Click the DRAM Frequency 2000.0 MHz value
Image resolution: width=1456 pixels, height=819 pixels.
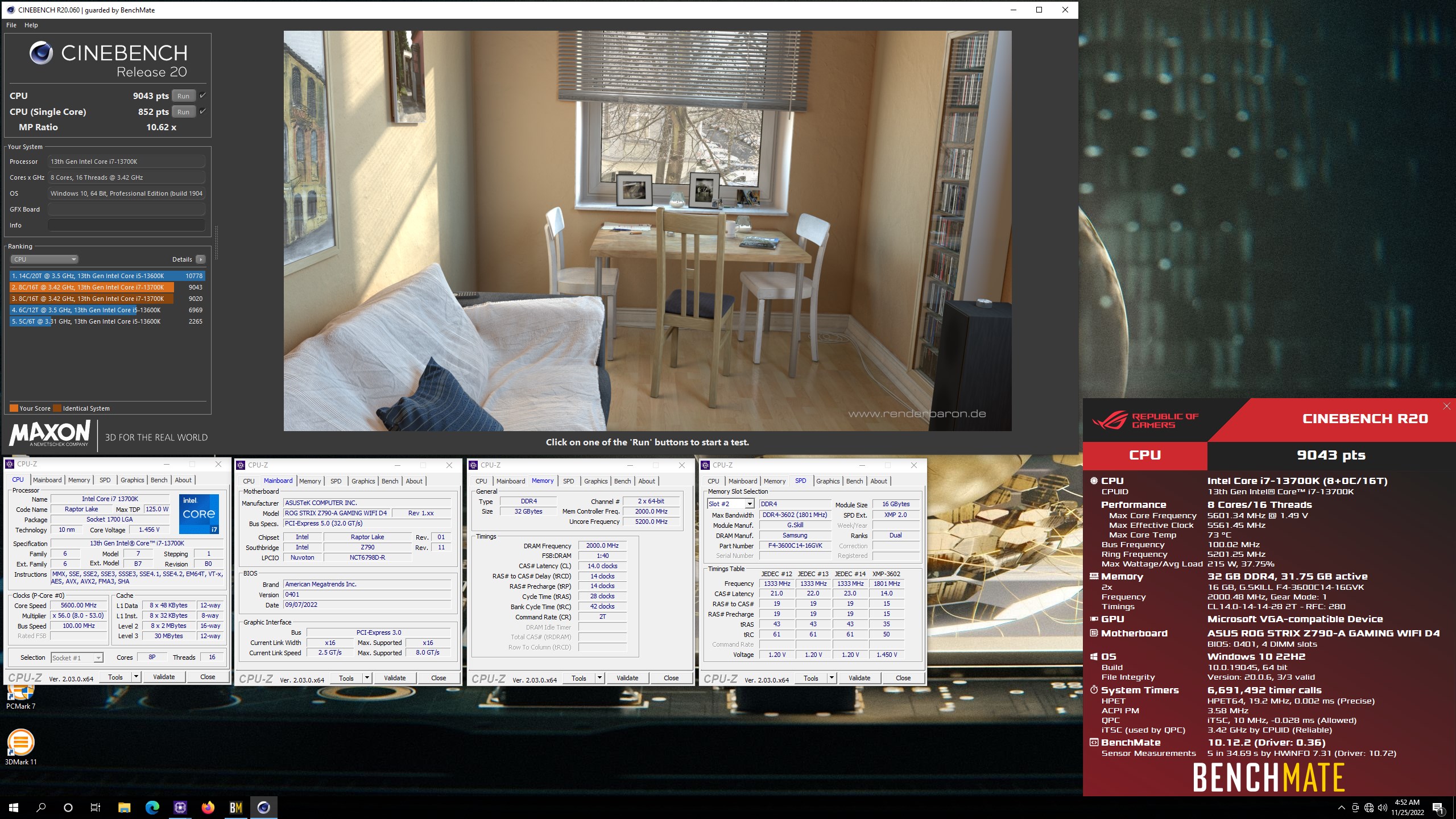[602, 545]
